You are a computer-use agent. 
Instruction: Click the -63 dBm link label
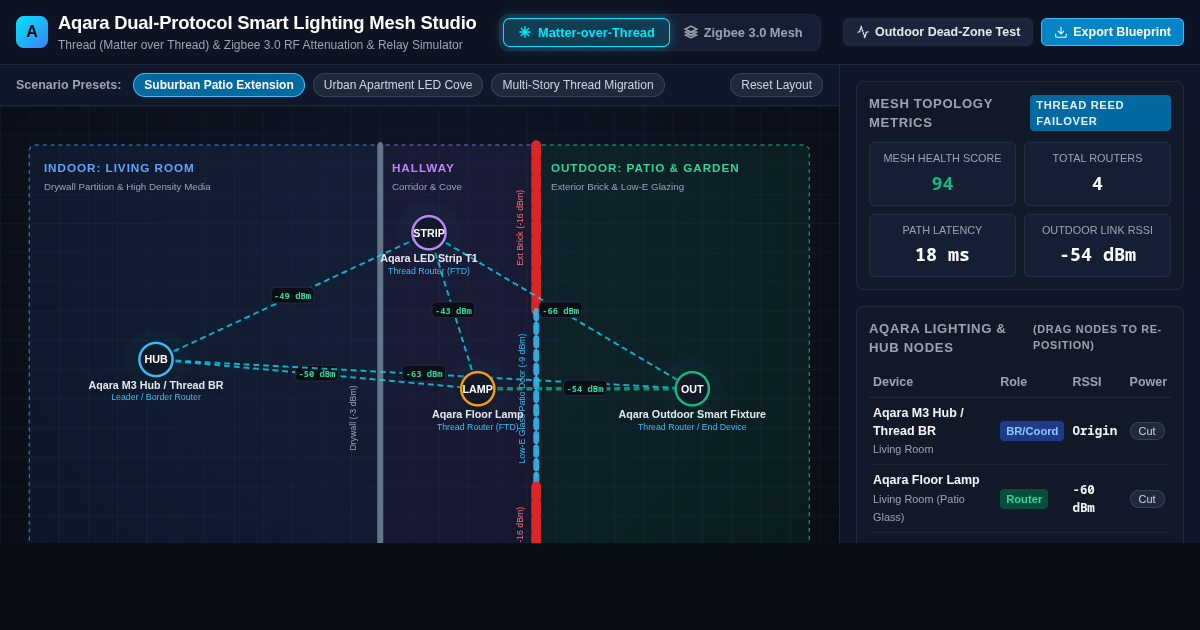click(424, 374)
